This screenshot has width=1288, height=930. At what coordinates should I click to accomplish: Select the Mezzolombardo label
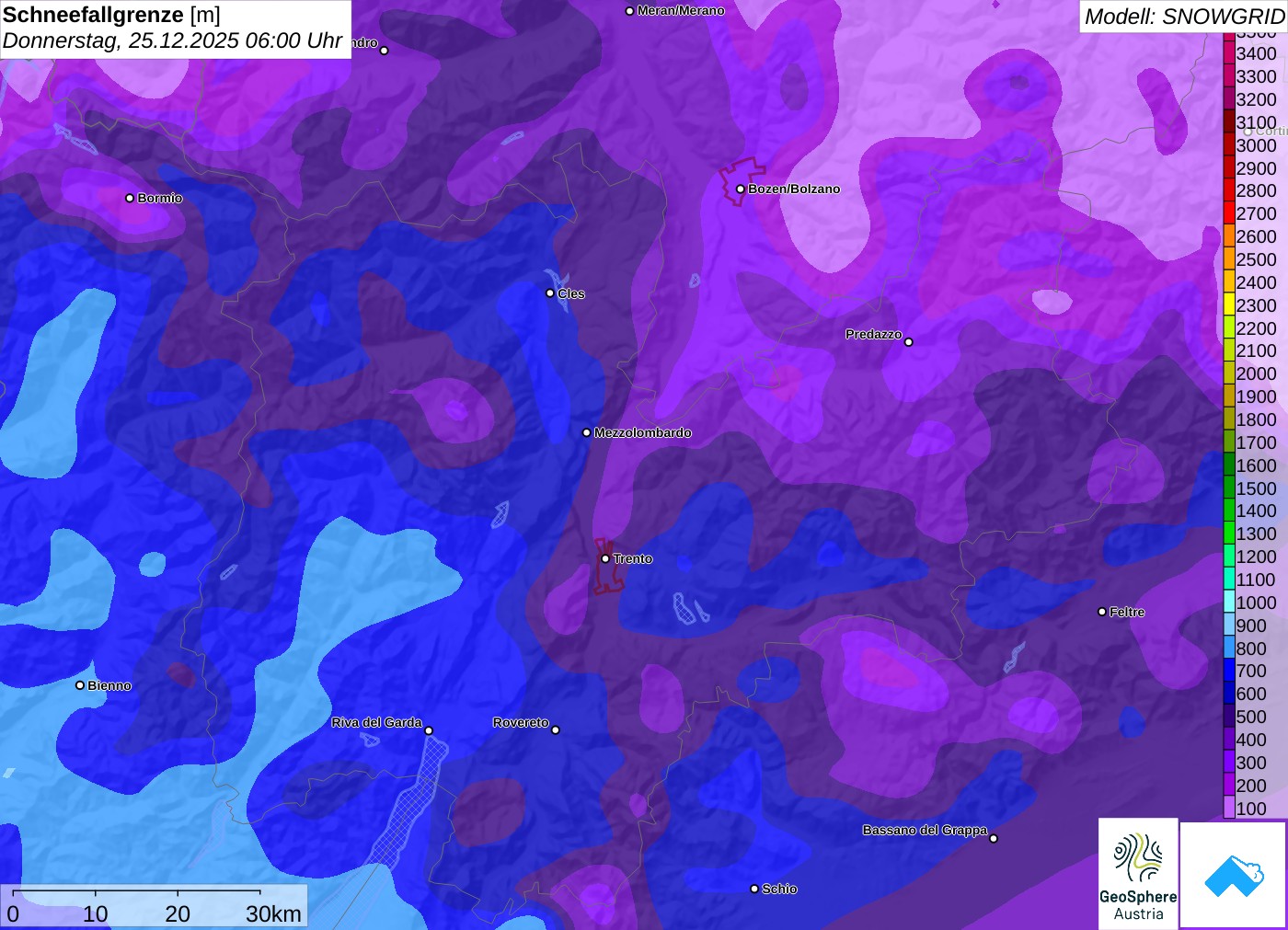coord(643,432)
